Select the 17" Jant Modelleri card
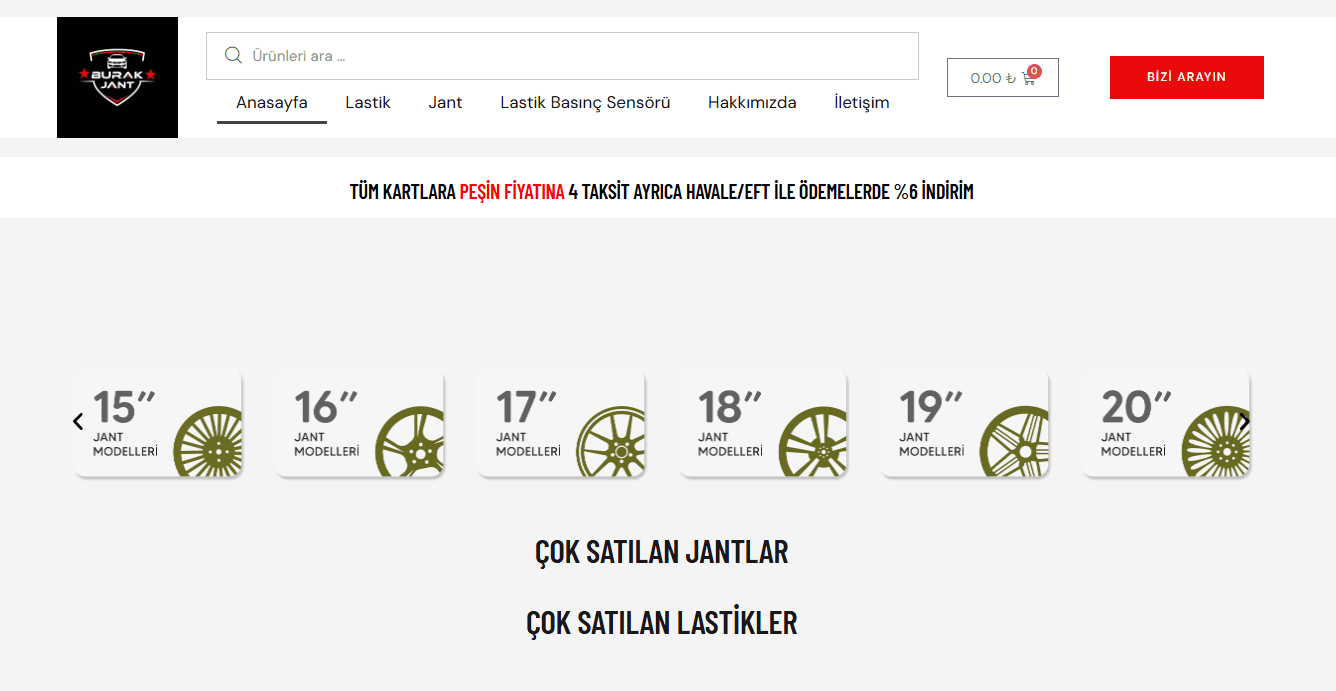The image size is (1336, 691). point(560,423)
